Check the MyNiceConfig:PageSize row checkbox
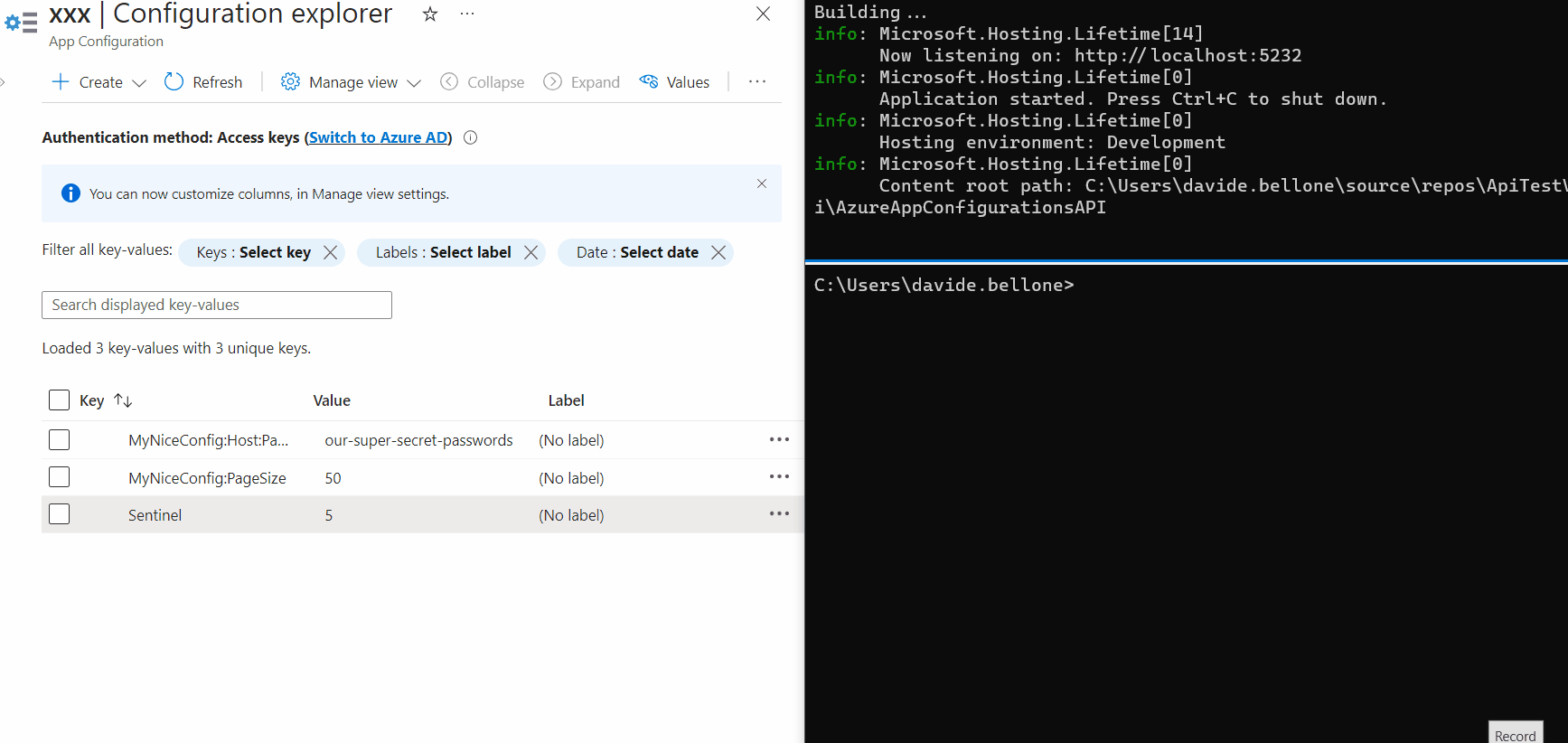The image size is (1568, 743). pos(59,477)
